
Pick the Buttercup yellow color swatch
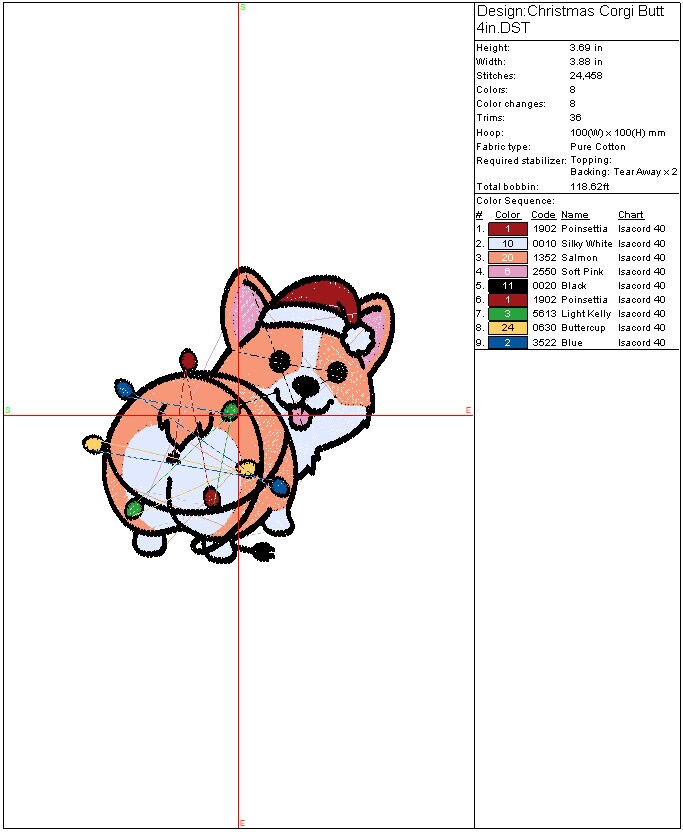[x=507, y=328]
